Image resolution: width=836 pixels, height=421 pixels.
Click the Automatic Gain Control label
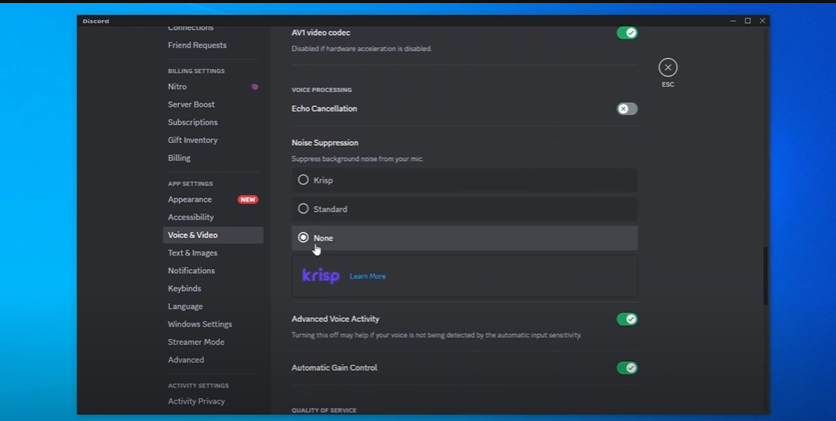point(334,368)
